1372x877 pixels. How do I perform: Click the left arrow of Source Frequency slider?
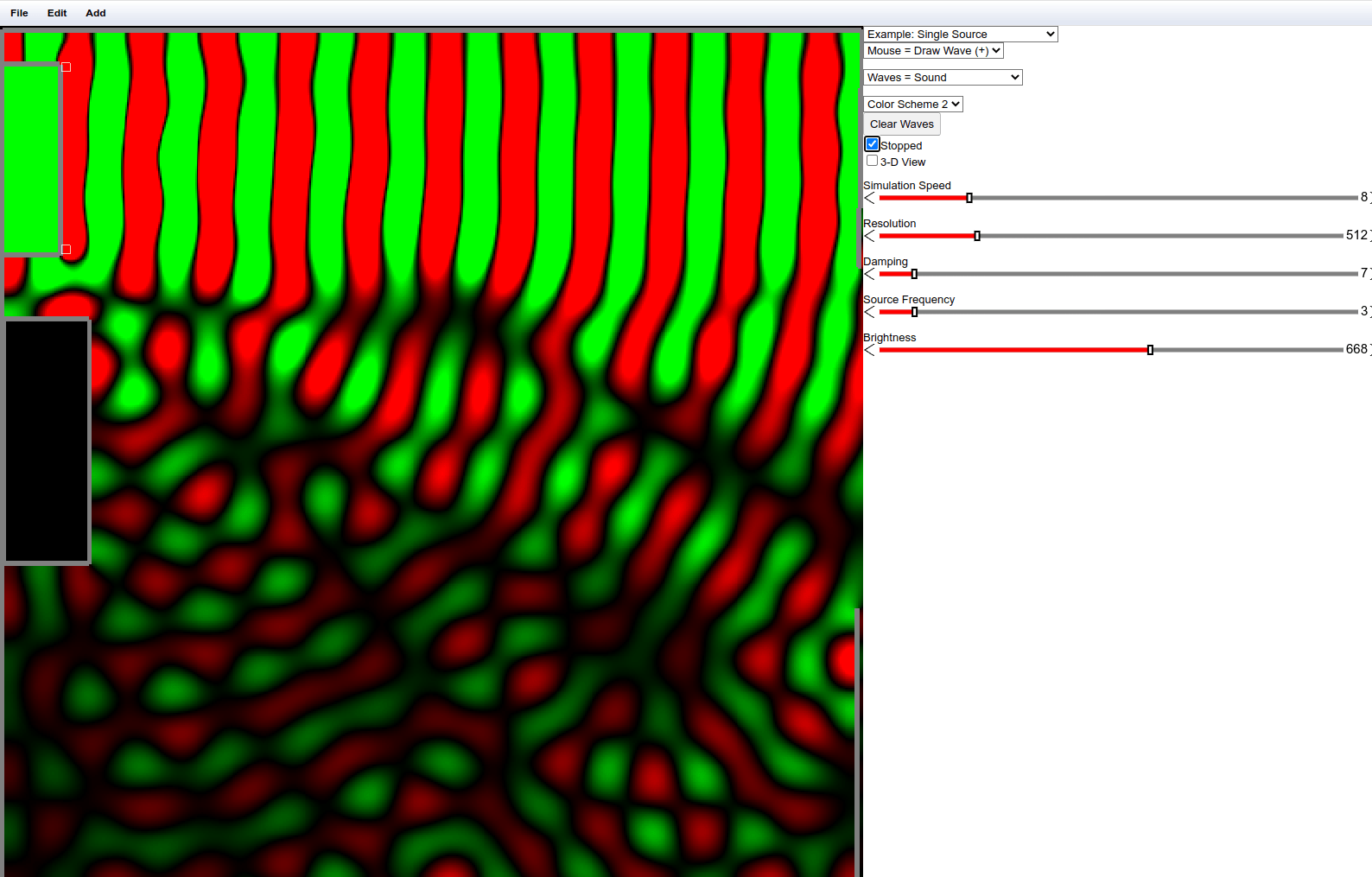tap(869, 312)
